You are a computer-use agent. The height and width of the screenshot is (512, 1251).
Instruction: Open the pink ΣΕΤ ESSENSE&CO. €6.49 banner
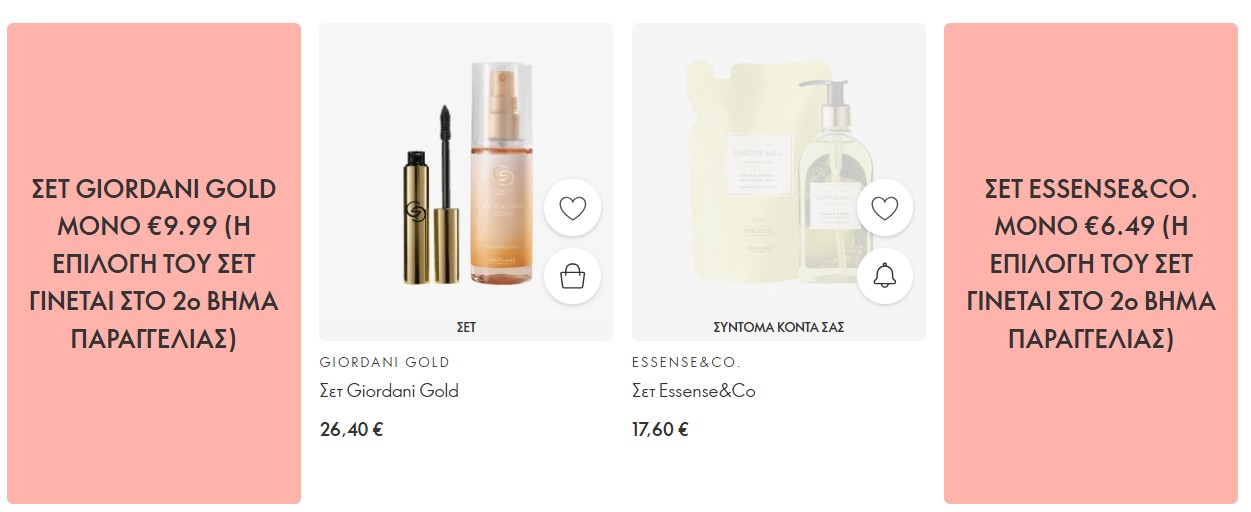coord(1091,263)
